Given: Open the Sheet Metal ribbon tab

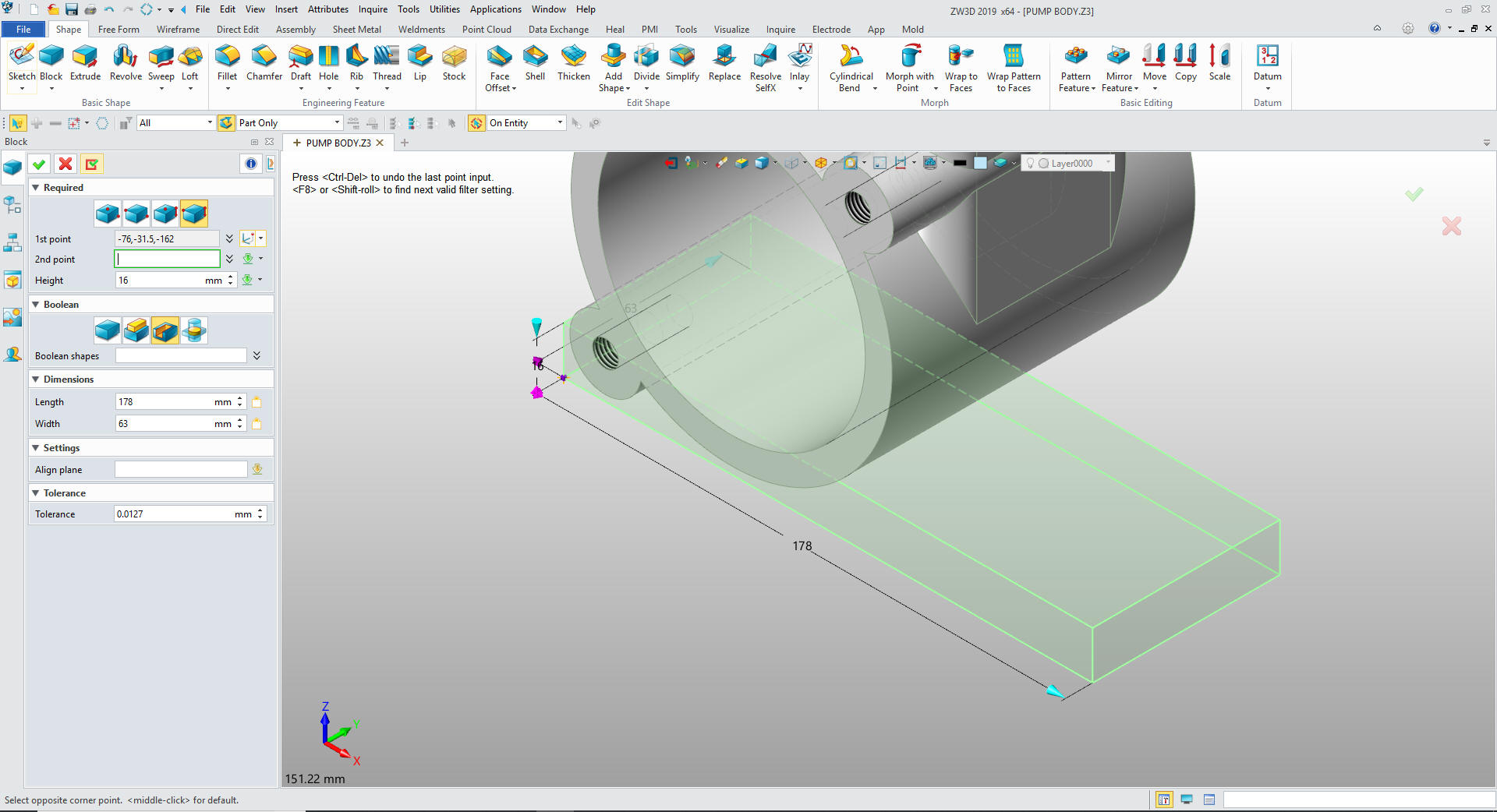Looking at the screenshot, I should [x=356, y=30].
